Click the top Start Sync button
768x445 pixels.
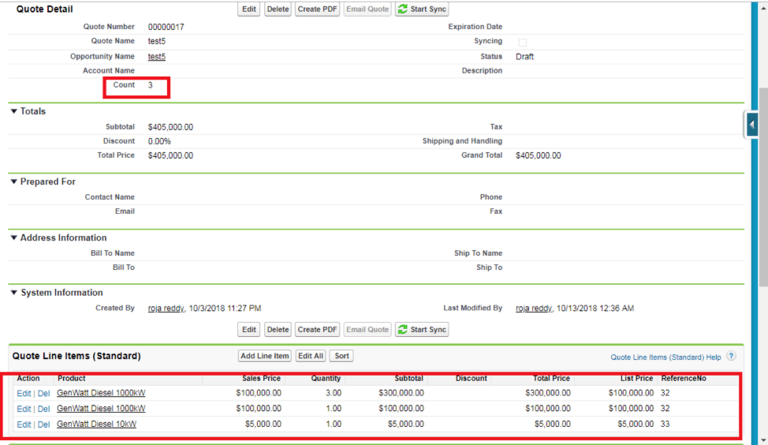click(x=422, y=9)
